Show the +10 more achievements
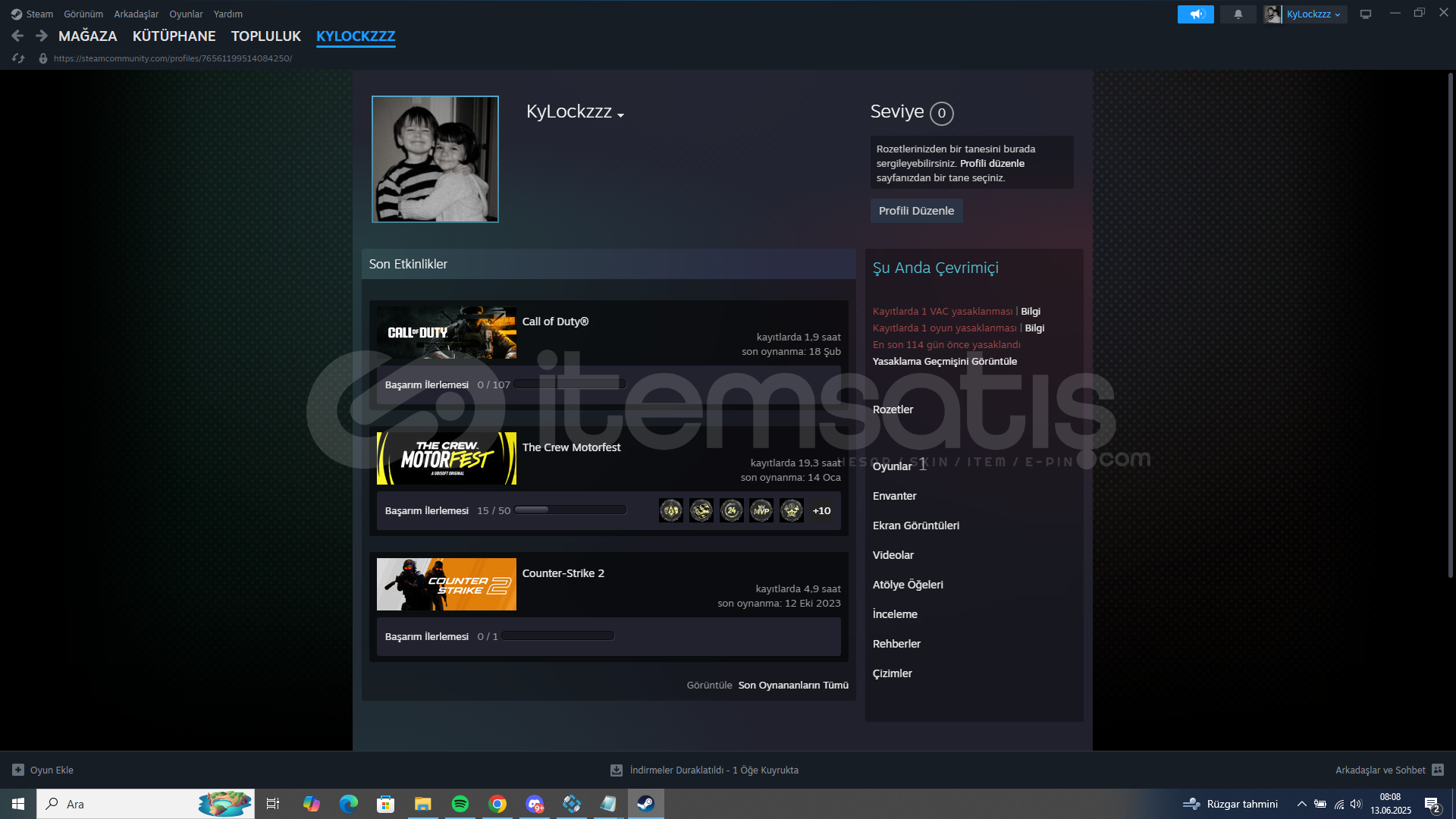Image resolution: width=1456 pixels, height=819 pixels. tap(821, 510)
